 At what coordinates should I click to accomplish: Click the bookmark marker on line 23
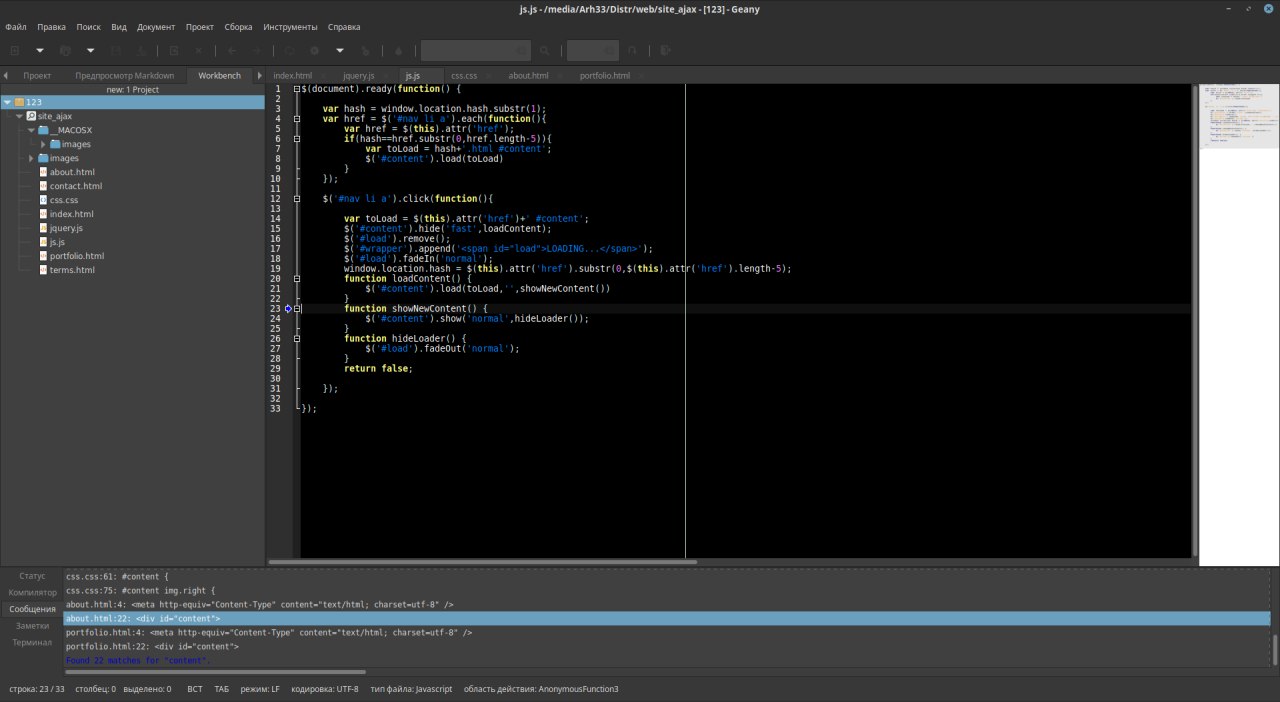[288, 309]
